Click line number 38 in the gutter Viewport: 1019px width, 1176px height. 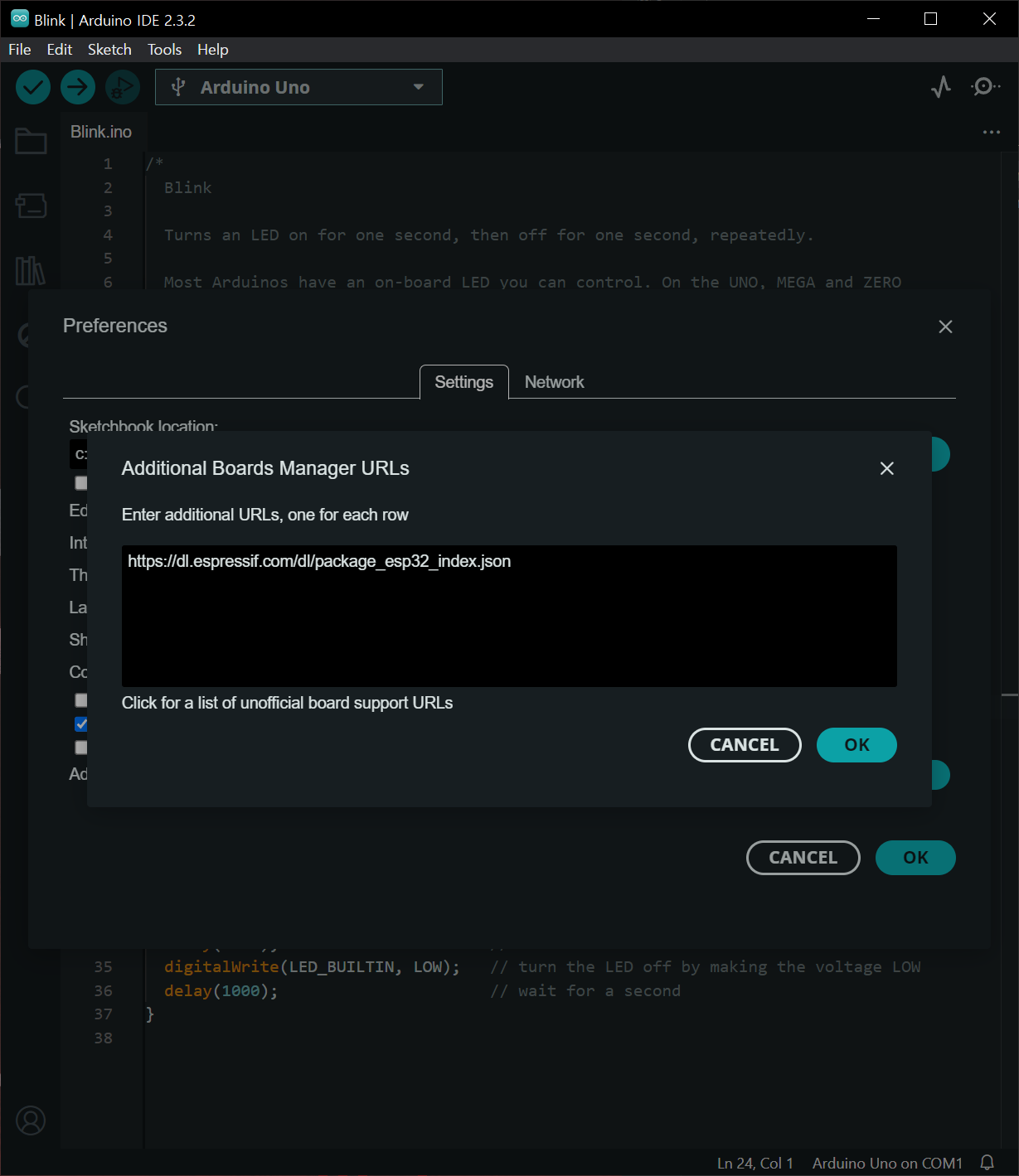pyautogui.click(x=103, y=1038)
